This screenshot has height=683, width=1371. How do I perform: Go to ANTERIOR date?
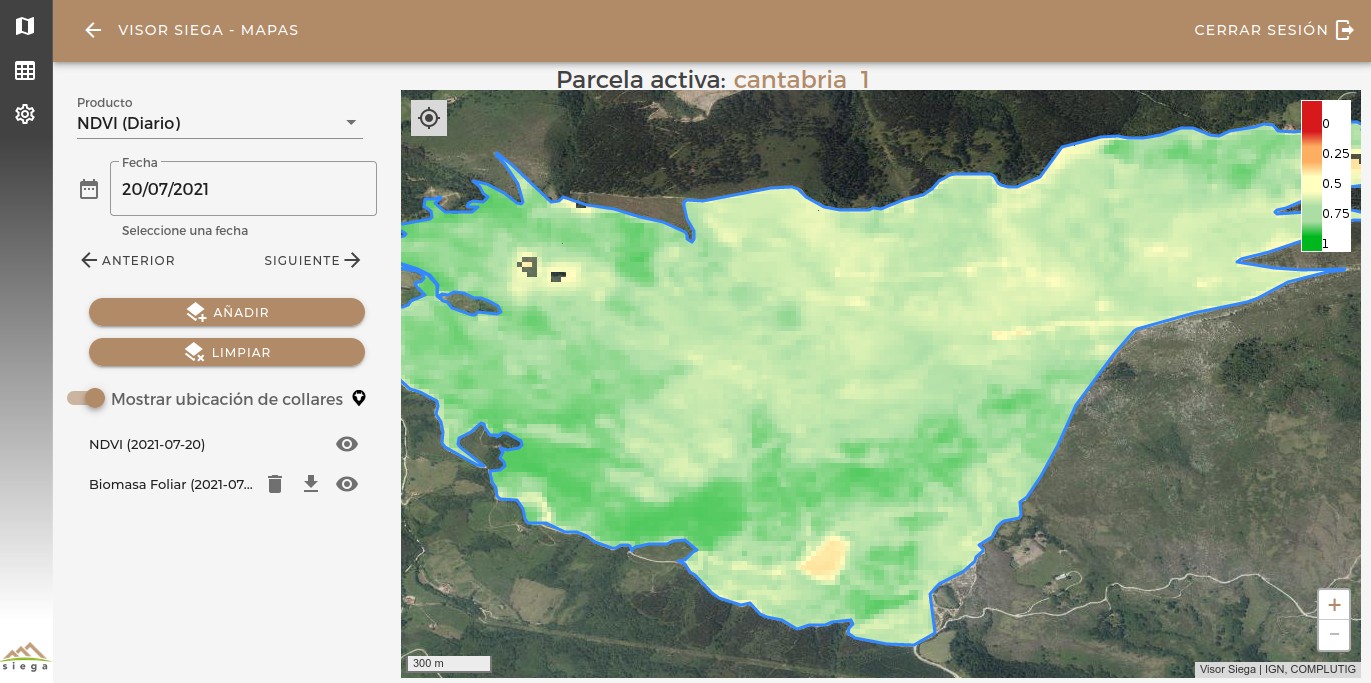128,260
